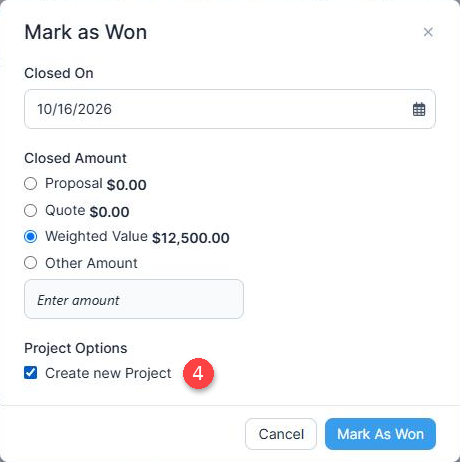Screen dimensions: 460x462
Task: Focus the Enter amount input box
Action: coord(134,299)
